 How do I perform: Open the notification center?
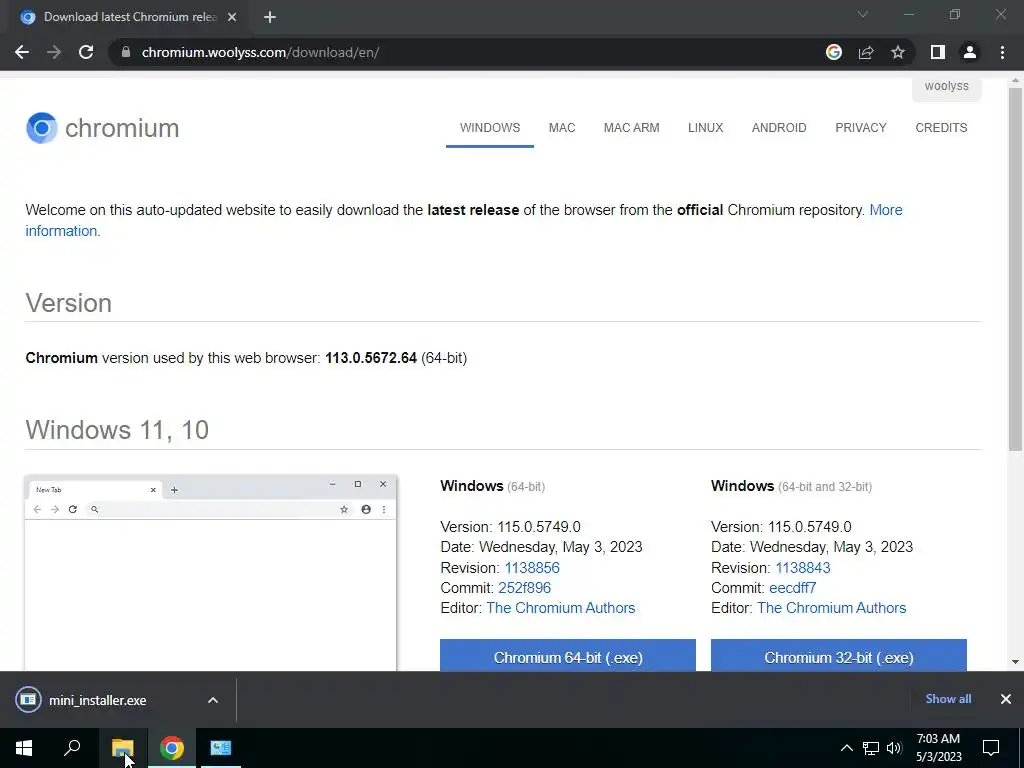pos(991,748)
